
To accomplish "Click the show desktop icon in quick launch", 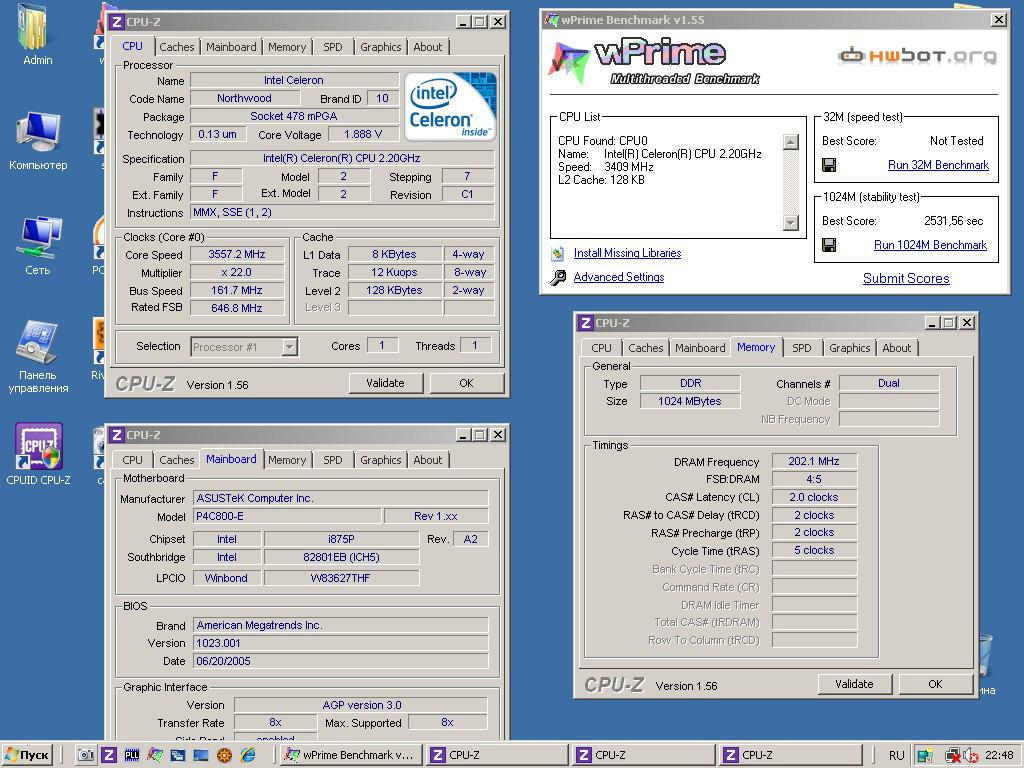I will tap(201, 756).
